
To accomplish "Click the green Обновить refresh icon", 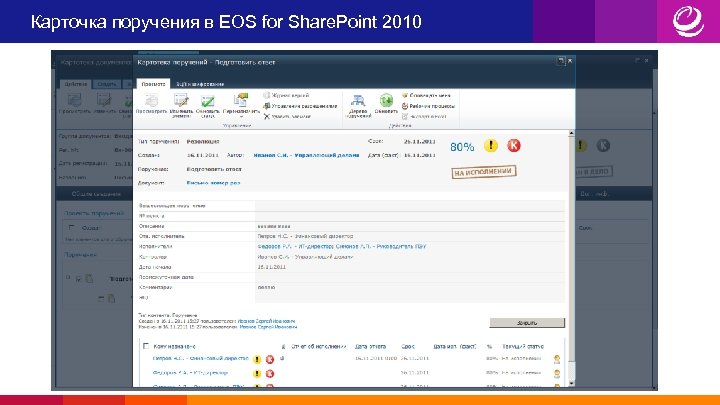I will (x=386, y=100).
